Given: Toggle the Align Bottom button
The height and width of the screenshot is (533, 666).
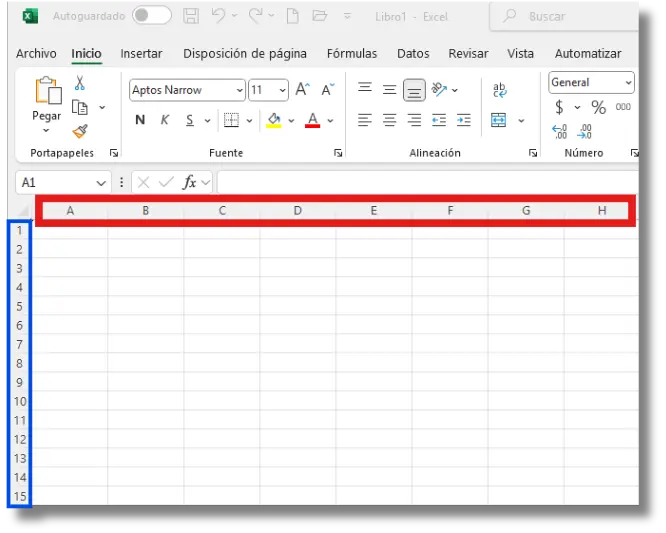Looking at the screenshot, I should [414, 90].
